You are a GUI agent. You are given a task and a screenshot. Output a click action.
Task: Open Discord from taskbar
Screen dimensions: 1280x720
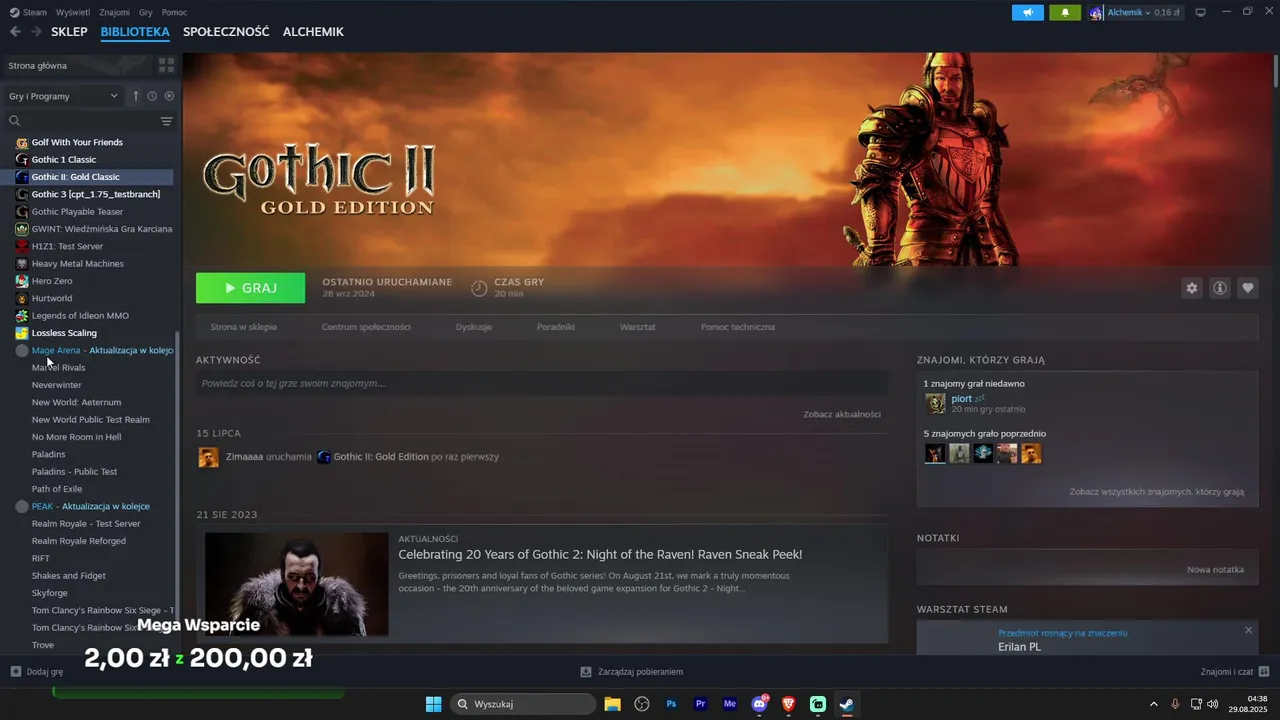point(759,704)
